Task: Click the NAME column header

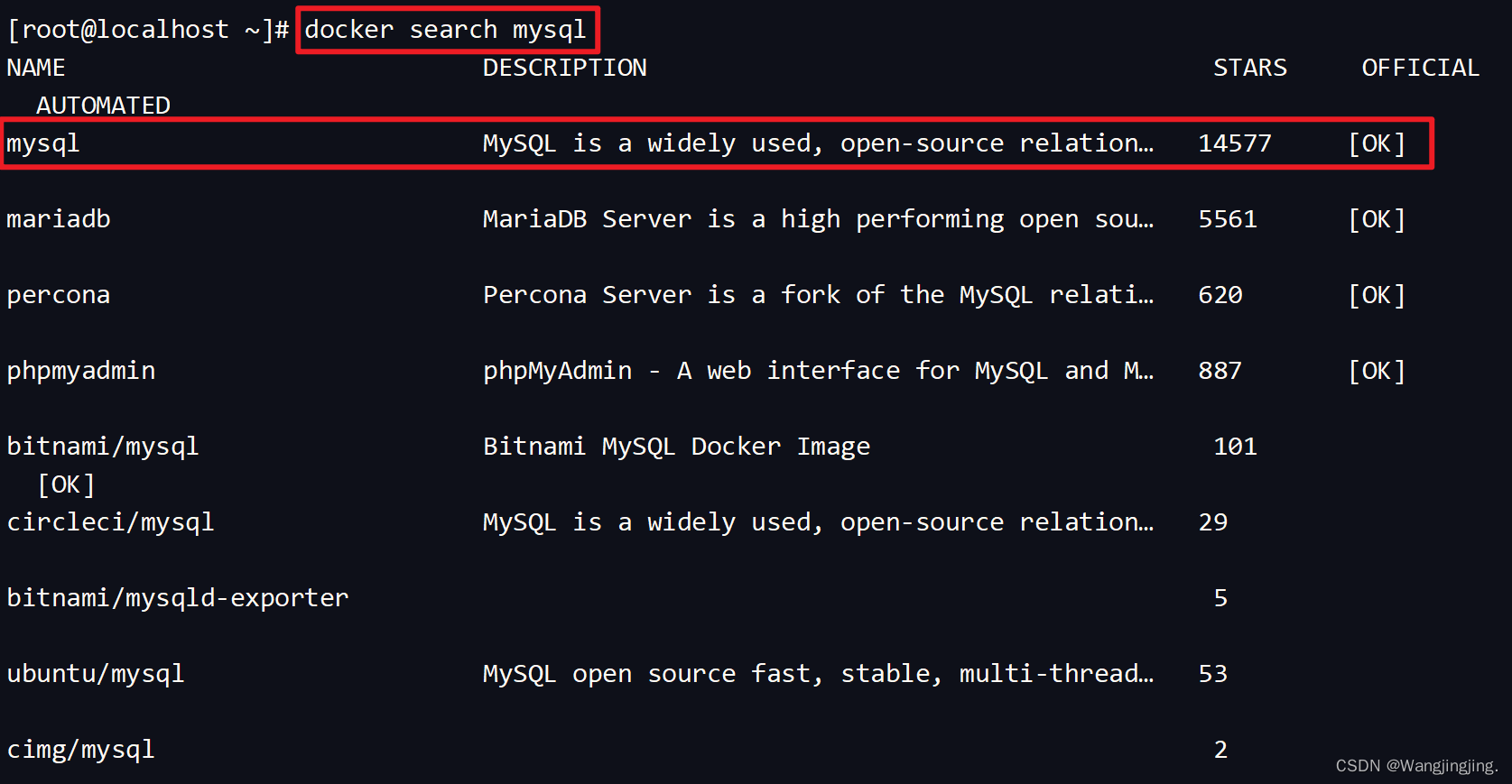Action: [36, 68]
